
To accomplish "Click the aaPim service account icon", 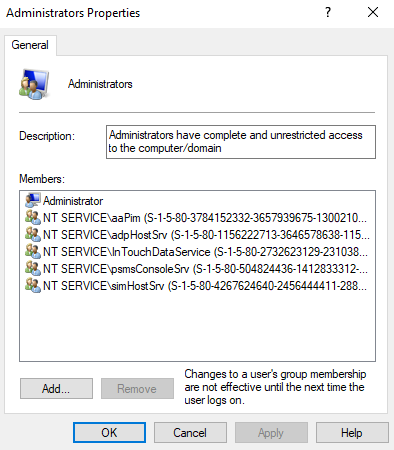I will [x=33, y=217].
